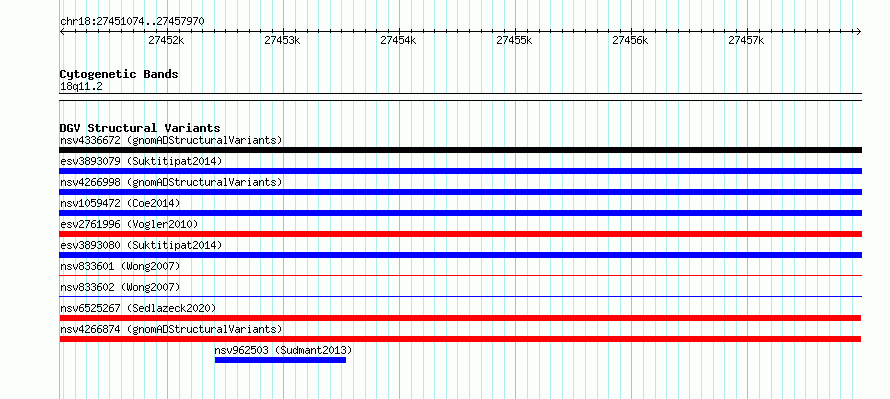Click the ruler's right arrow end

(859, 31)
